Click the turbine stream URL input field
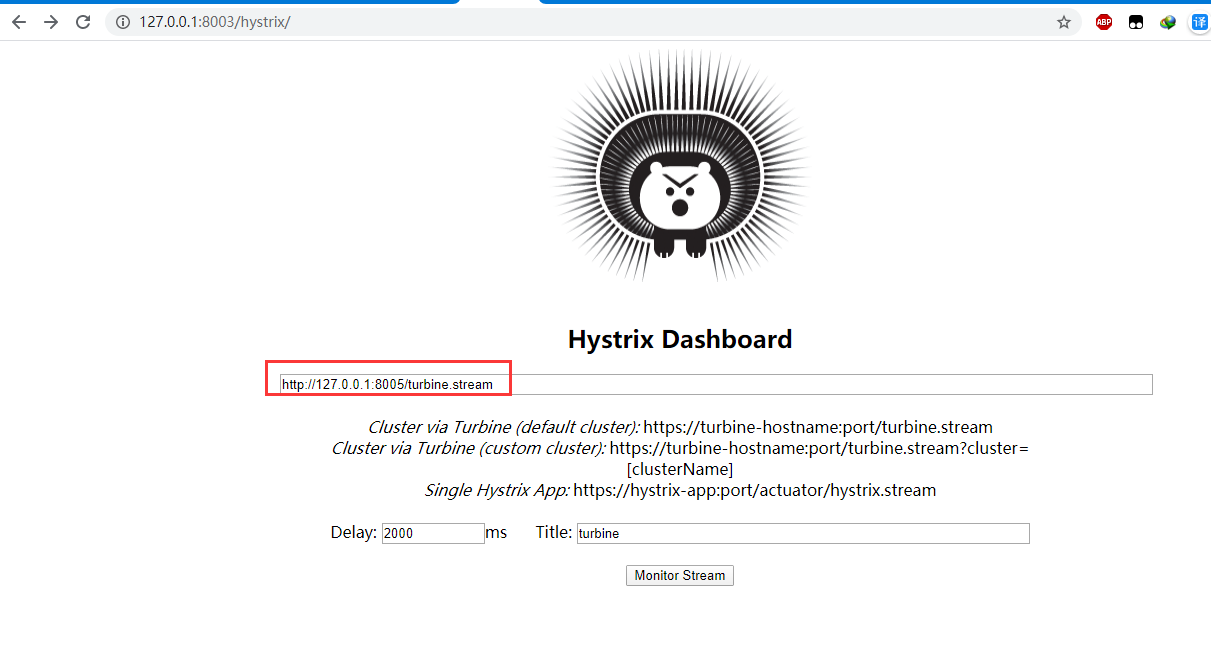The height and width of the screenshot is (656, 1211). [x=716, y=384]
